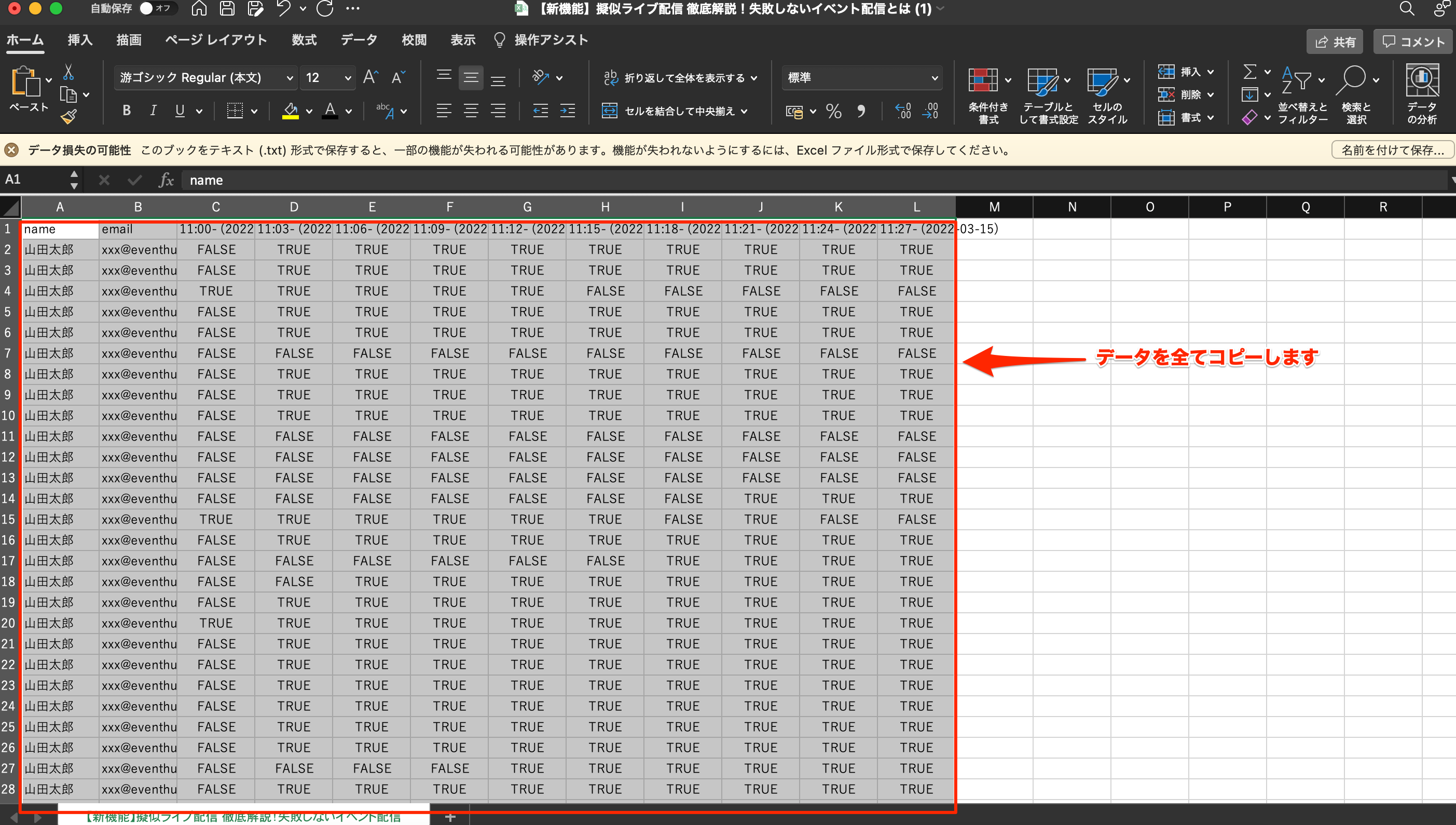Click the Name Box showing A1
The image size is (1456, 825).
point(35,180)
